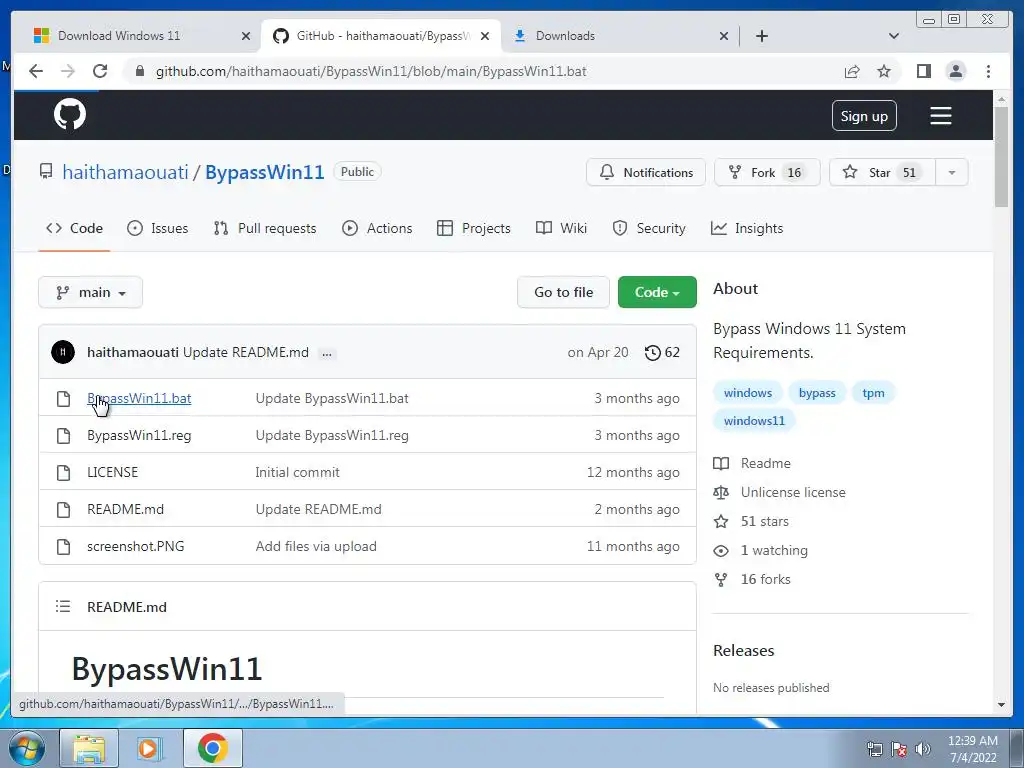Open README.md file link
Screen dimensions: 1024x768
click(x=125, y=509)
